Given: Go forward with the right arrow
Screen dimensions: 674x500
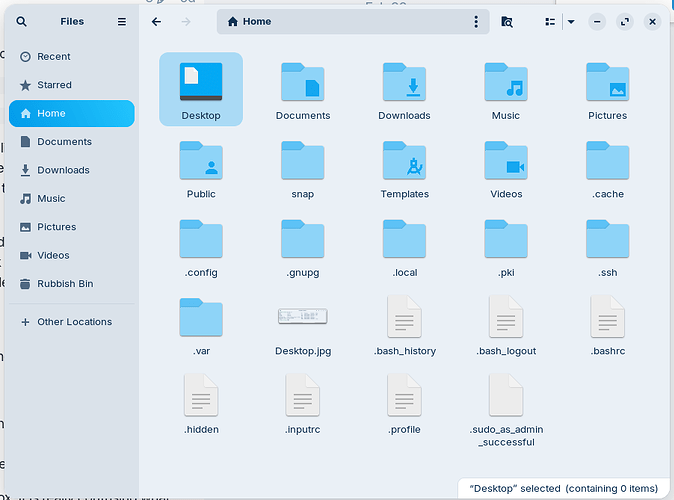Looking at the screenshot, I should pos(186,21).
